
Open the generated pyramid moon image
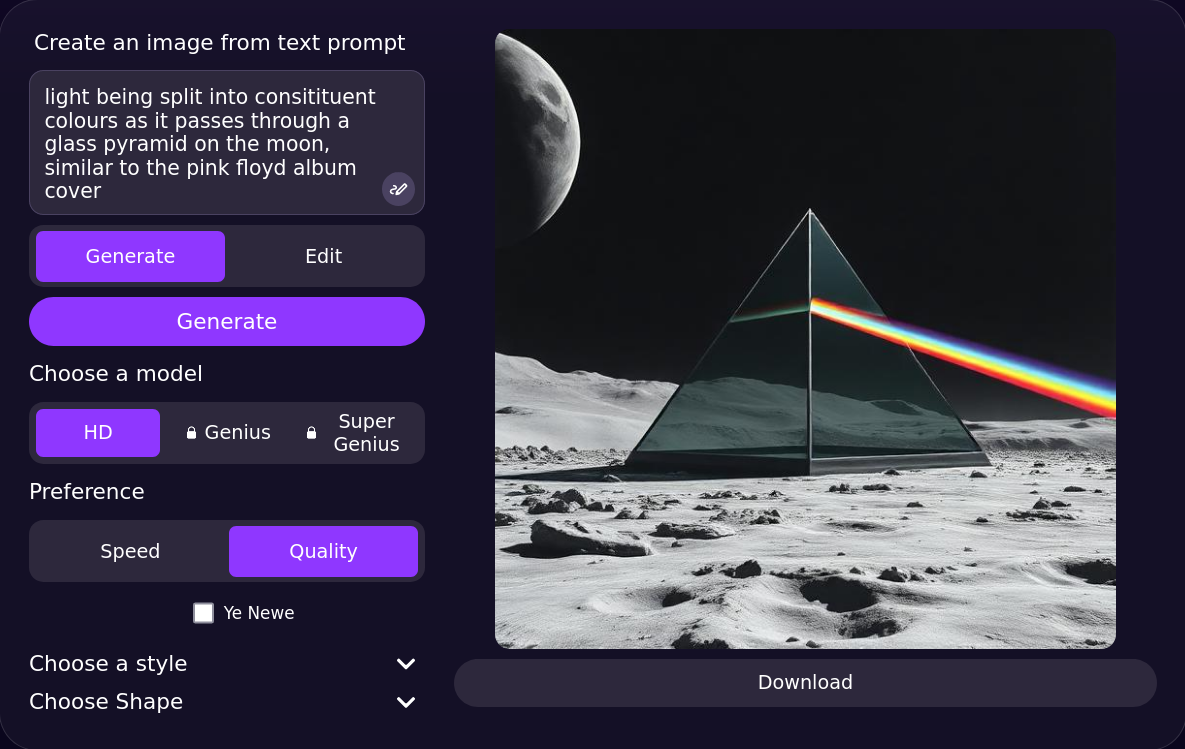point(805,339)
